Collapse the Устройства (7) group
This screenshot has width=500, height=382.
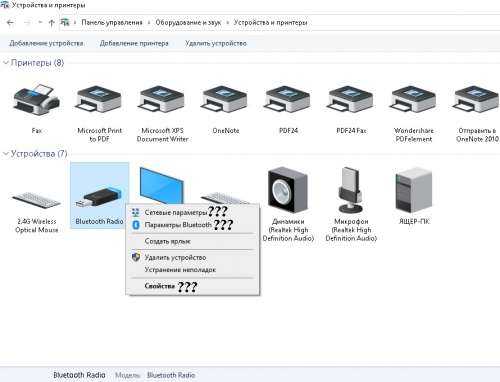click(x=6, y=153)
